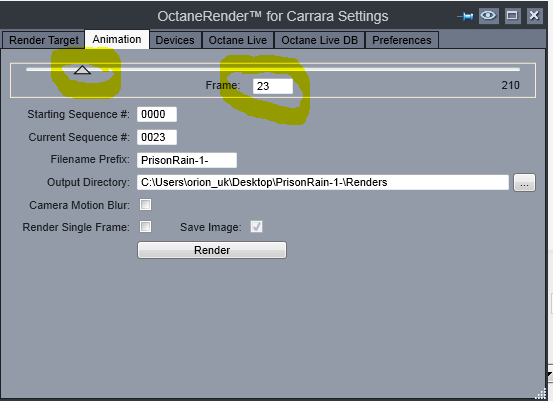Click the Frame number field

coord(273,86)
